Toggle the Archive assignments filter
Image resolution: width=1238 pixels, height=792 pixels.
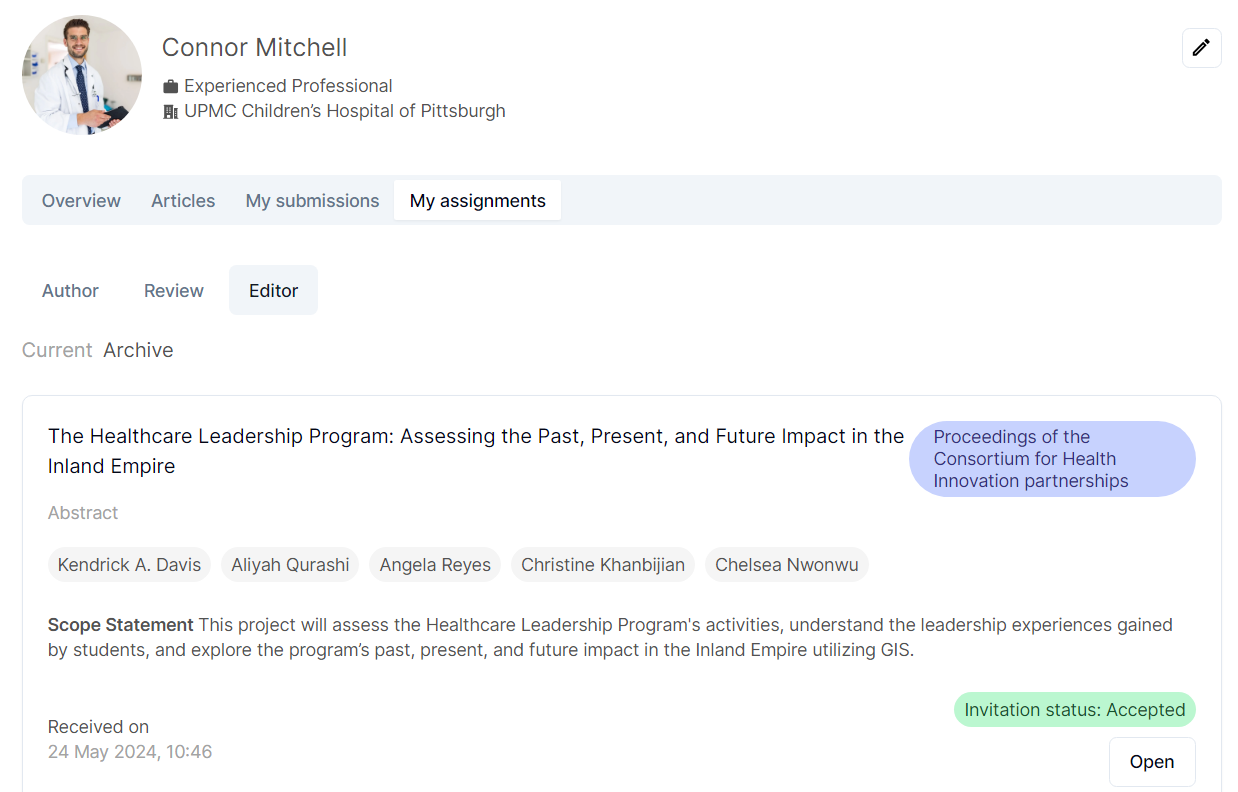click(x=138, y=350)
